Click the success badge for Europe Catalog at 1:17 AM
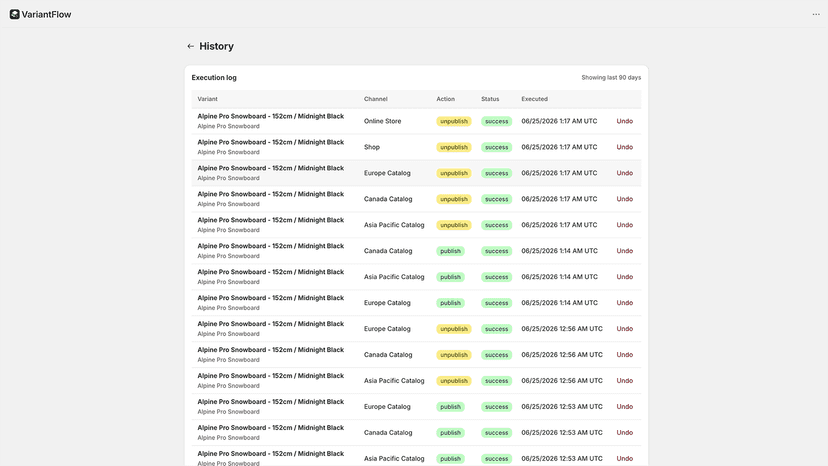 pyautogui.click(x=496, y=173)
